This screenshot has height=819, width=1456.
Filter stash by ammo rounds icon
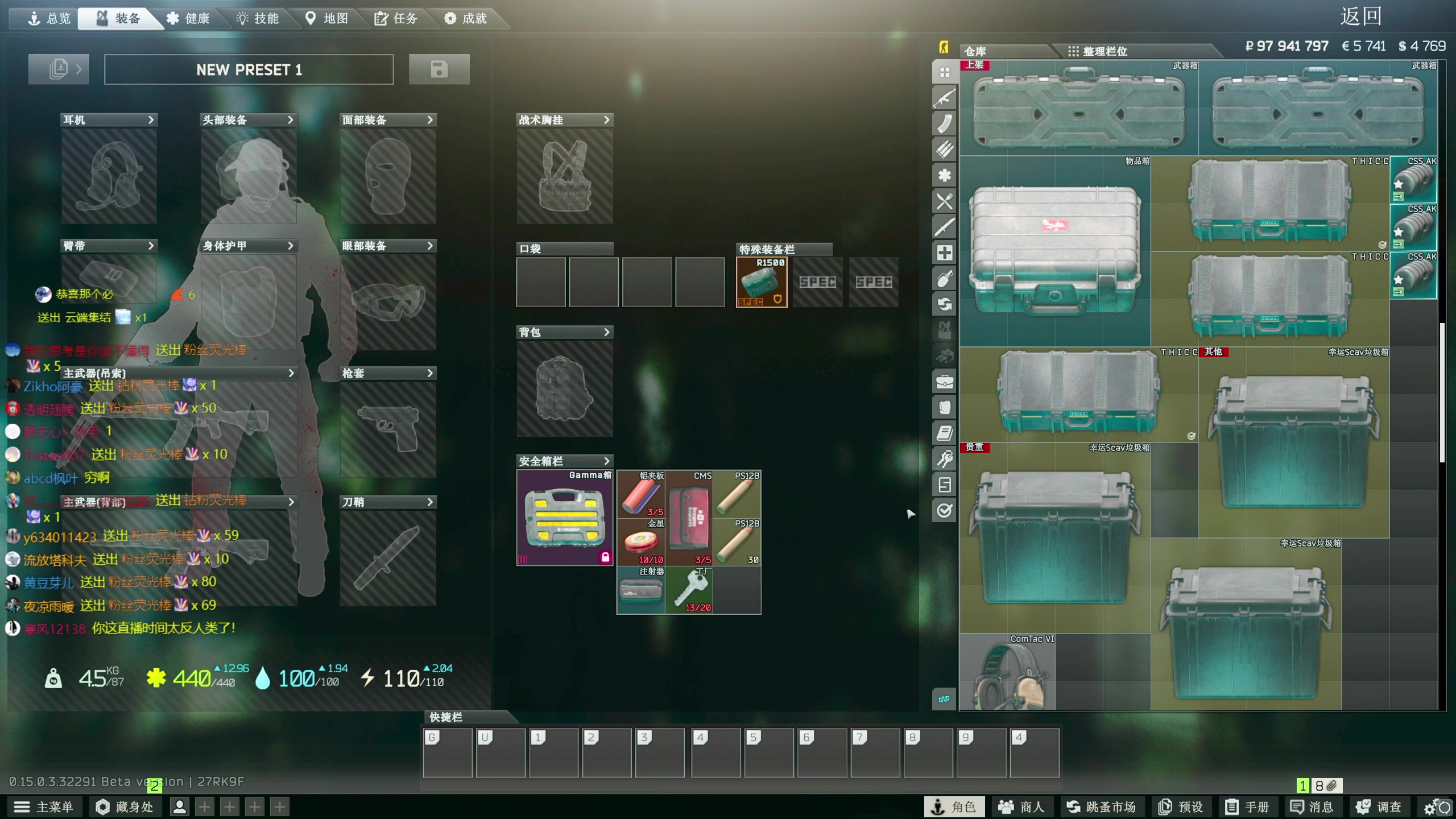tap(944, 149)
